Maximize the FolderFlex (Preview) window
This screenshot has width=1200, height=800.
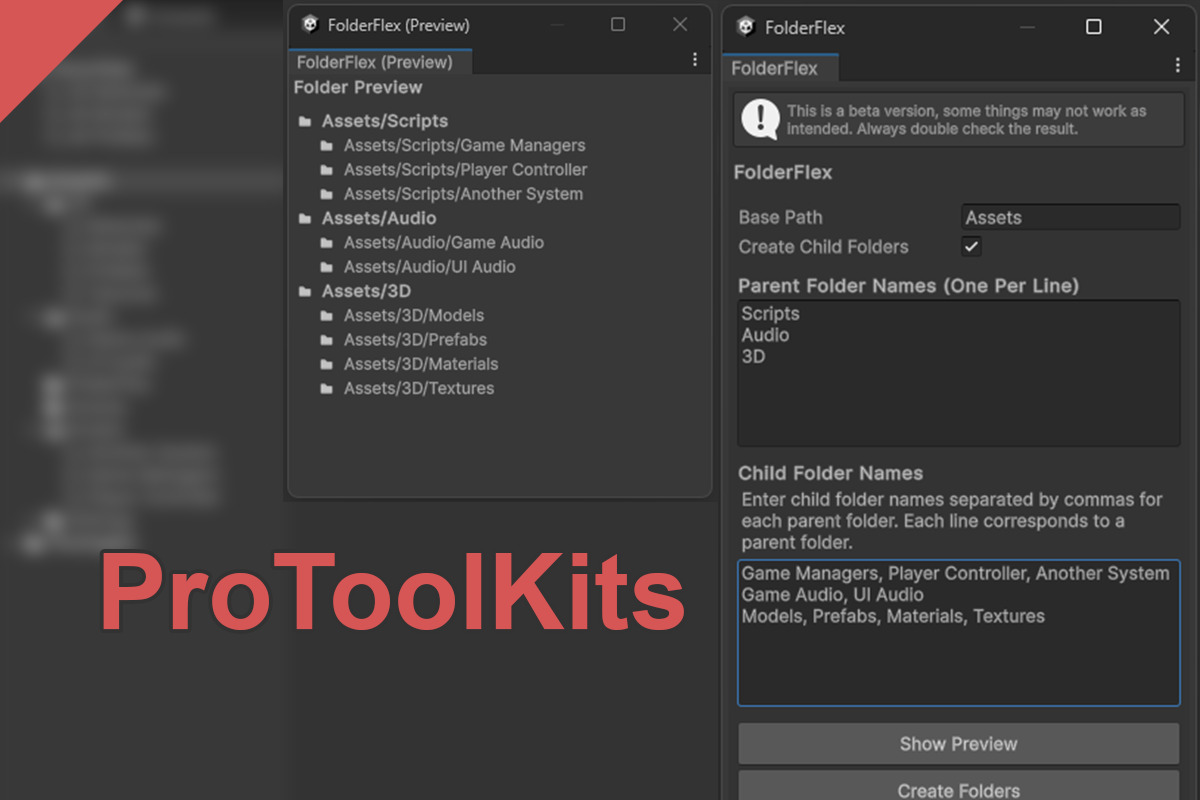click(x=618, y=25)
